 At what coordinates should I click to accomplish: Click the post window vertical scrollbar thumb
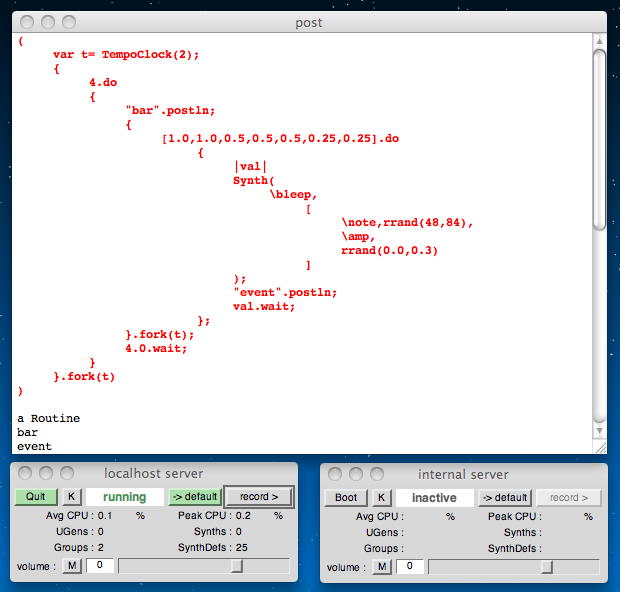599,140
